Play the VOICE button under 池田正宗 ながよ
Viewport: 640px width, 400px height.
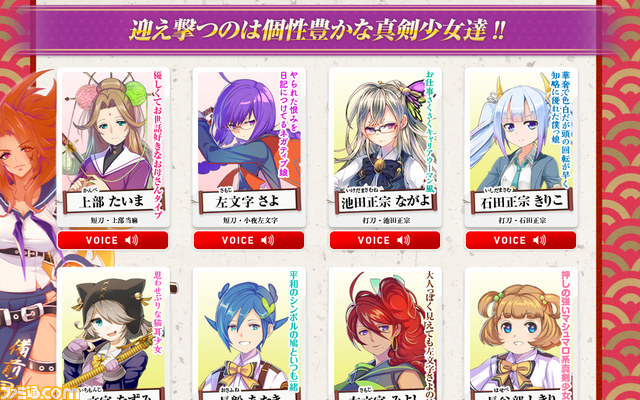385,240
